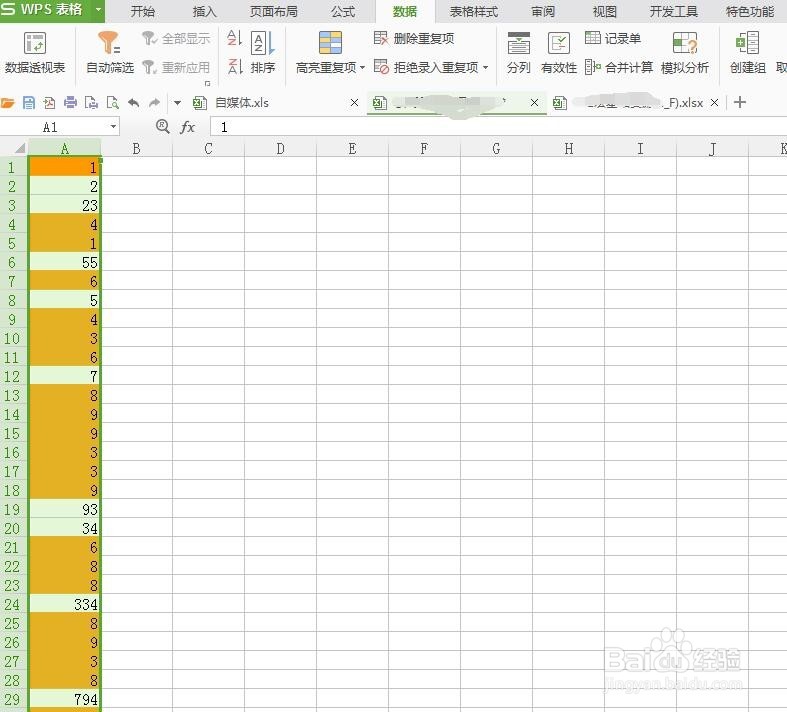This screenshot has height=712, width=787.
Task: Click the AutoFilter (自动筛选) funnel icon
Action: (x=108, y=43)
